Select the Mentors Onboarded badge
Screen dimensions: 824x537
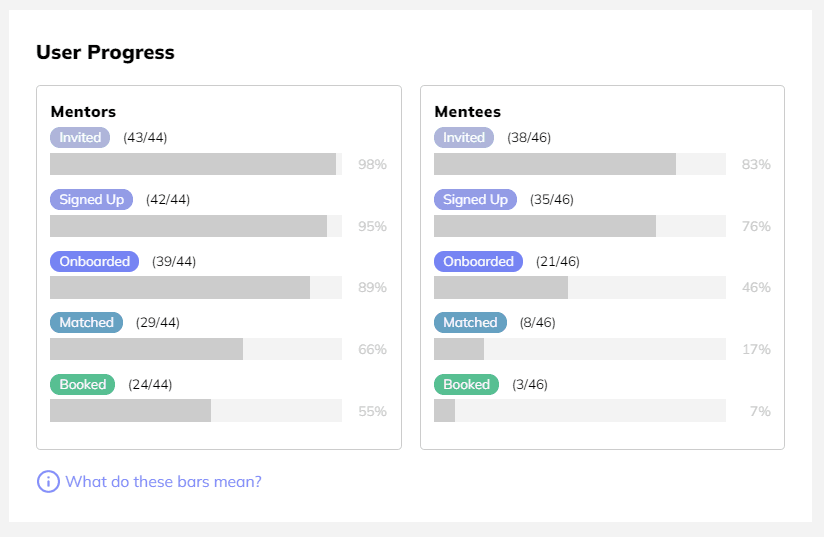click(94, 262)
